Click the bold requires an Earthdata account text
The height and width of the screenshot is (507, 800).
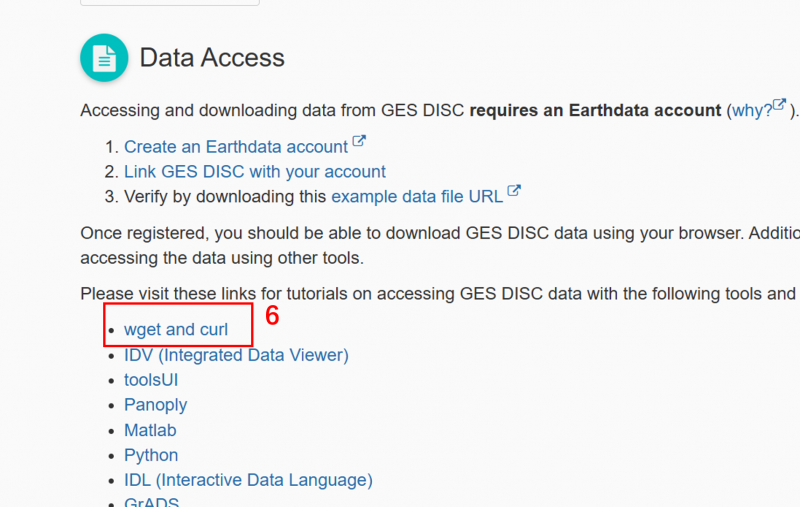pyautogui.click(x=595, y=110)
